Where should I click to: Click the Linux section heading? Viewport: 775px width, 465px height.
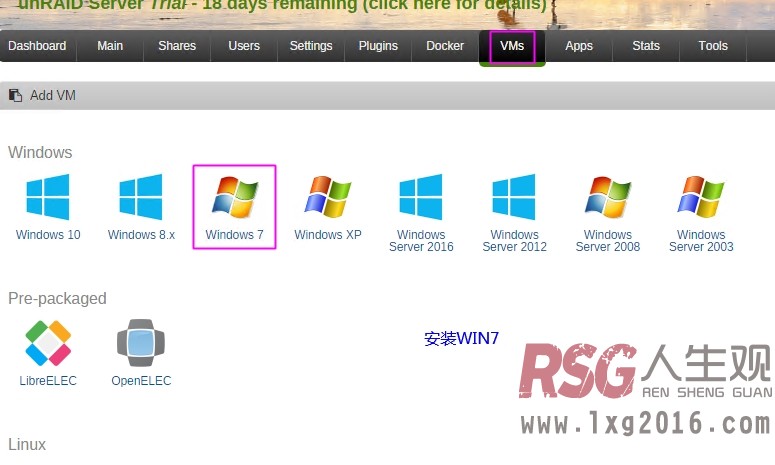[x=27, y=444]
